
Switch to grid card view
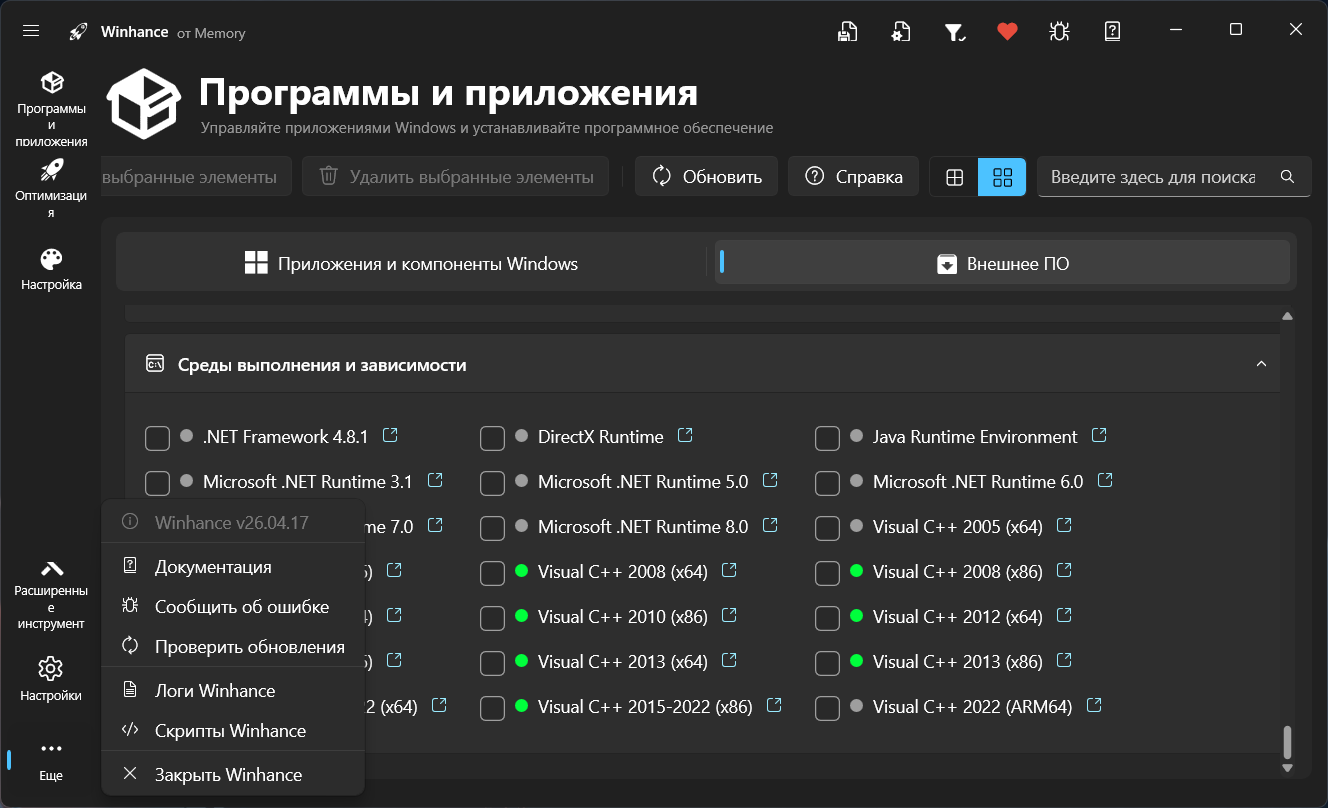pyautogui.click(x=1002, y=177)
